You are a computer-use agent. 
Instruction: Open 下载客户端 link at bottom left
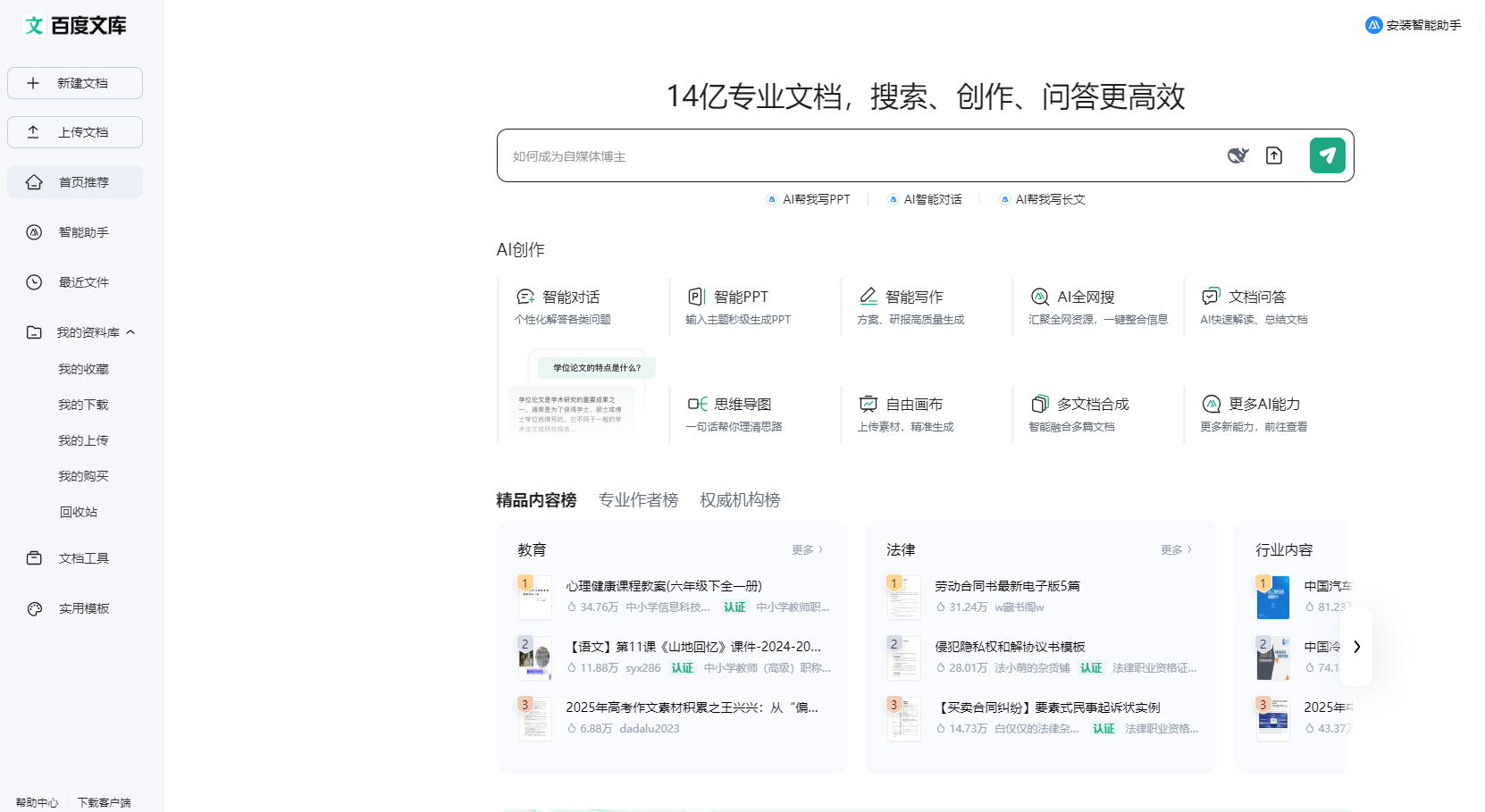tap(104, 802)
